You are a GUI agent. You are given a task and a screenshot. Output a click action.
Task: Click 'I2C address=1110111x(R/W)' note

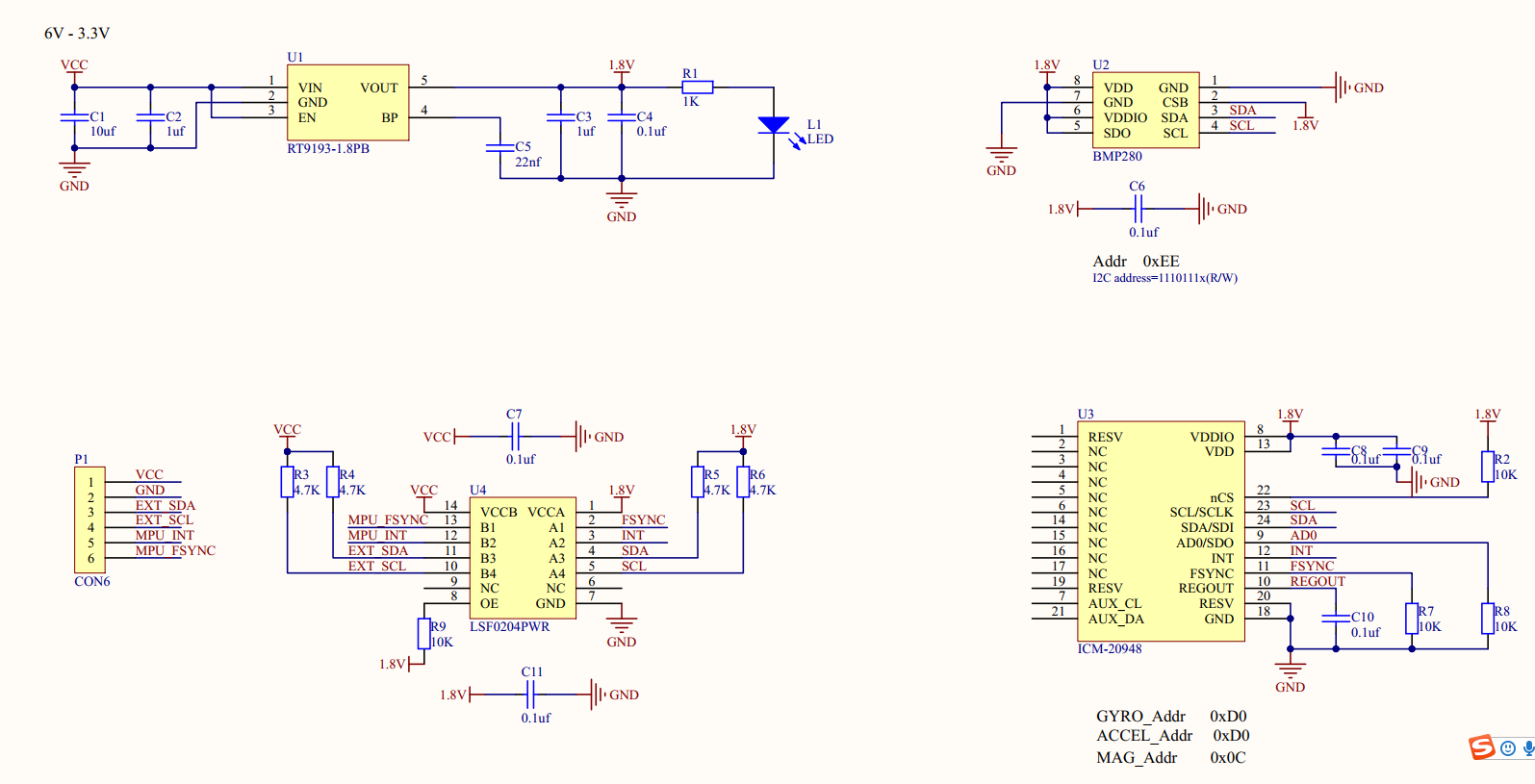coord(1164,278)
